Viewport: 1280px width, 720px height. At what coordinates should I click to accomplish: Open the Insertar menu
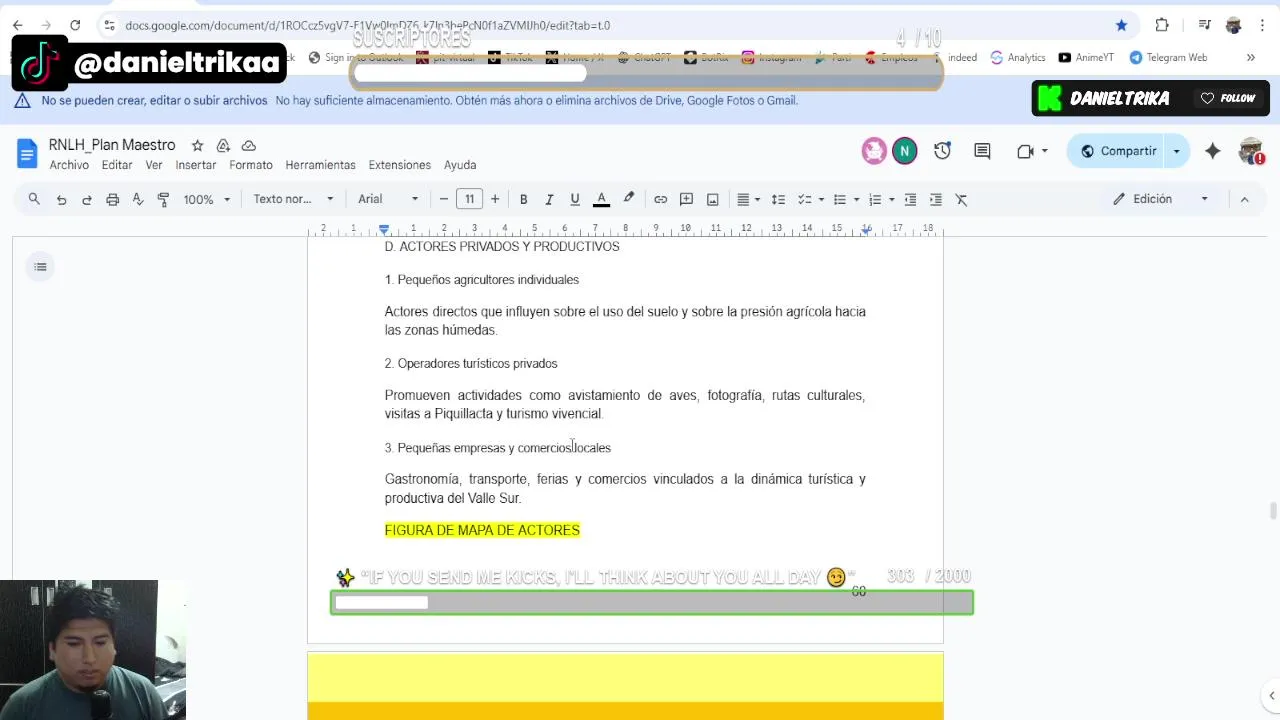[x=196, y=165]
